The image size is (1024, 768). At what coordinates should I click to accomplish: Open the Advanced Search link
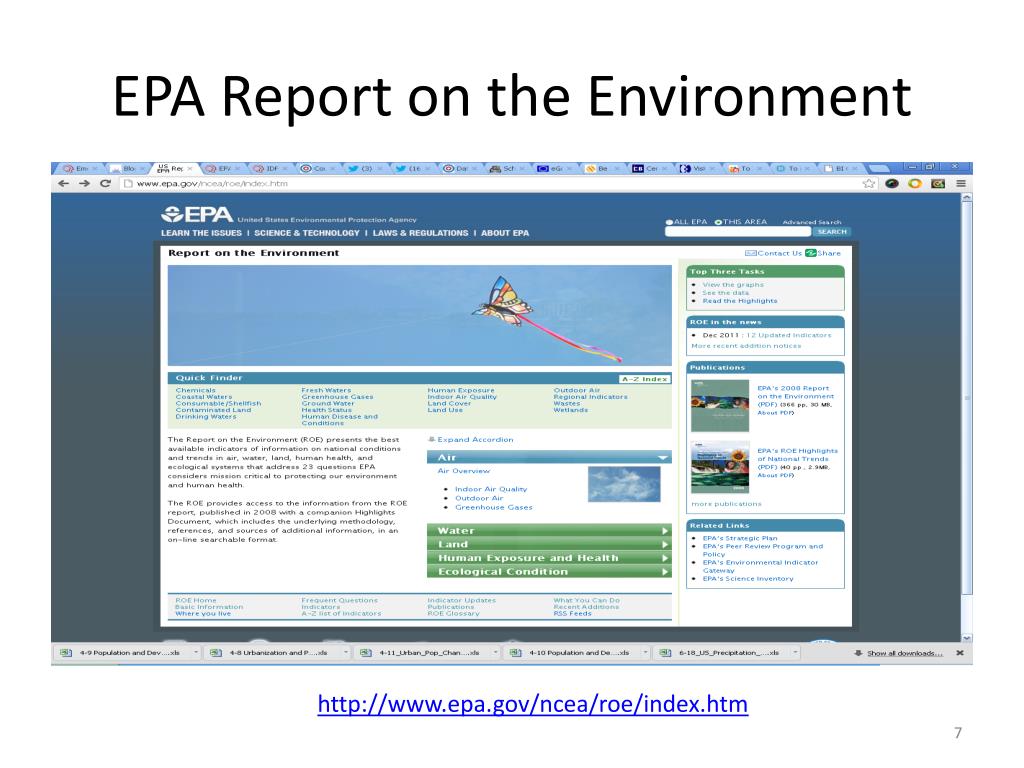[x=812, y=222]
